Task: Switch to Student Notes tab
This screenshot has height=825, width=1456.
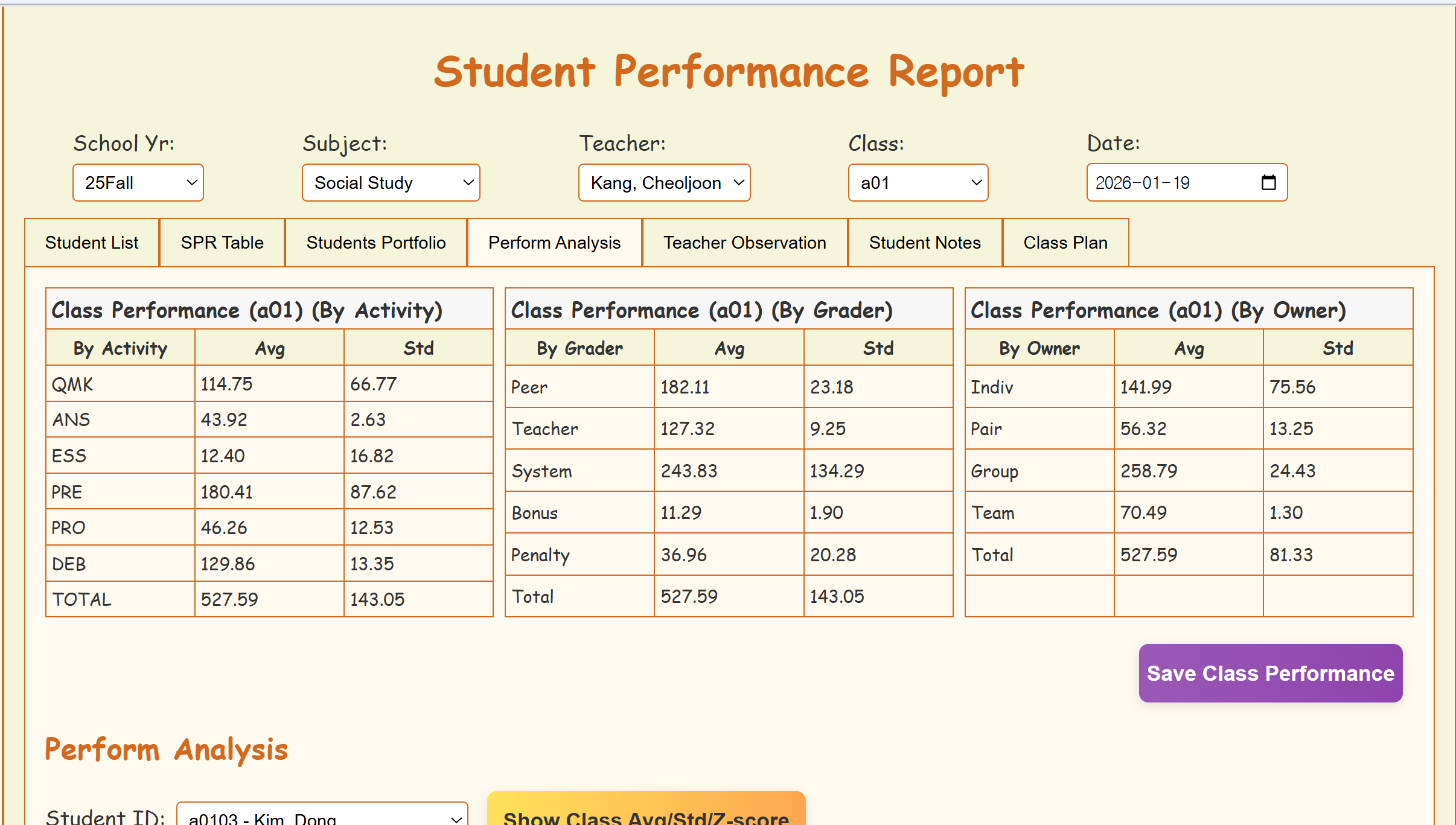Action: [924, 243]
